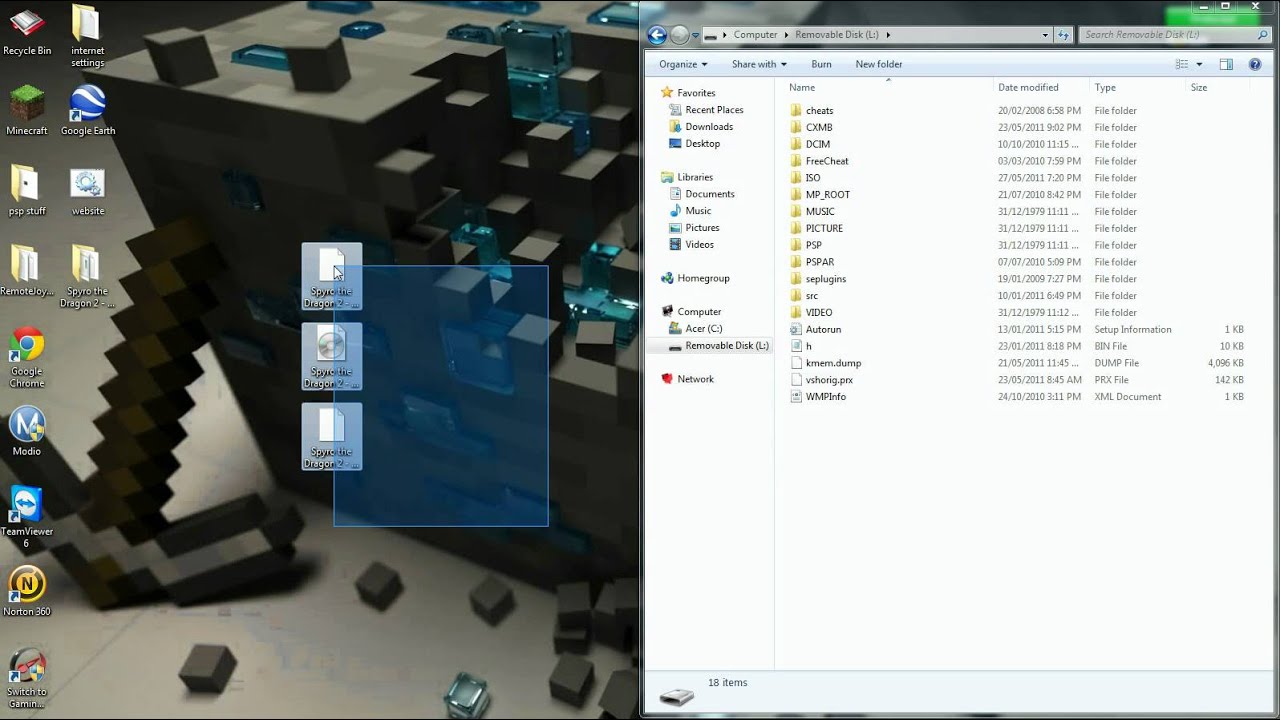Select the seplugins folder row
1280x720 pixels.
1016,279
